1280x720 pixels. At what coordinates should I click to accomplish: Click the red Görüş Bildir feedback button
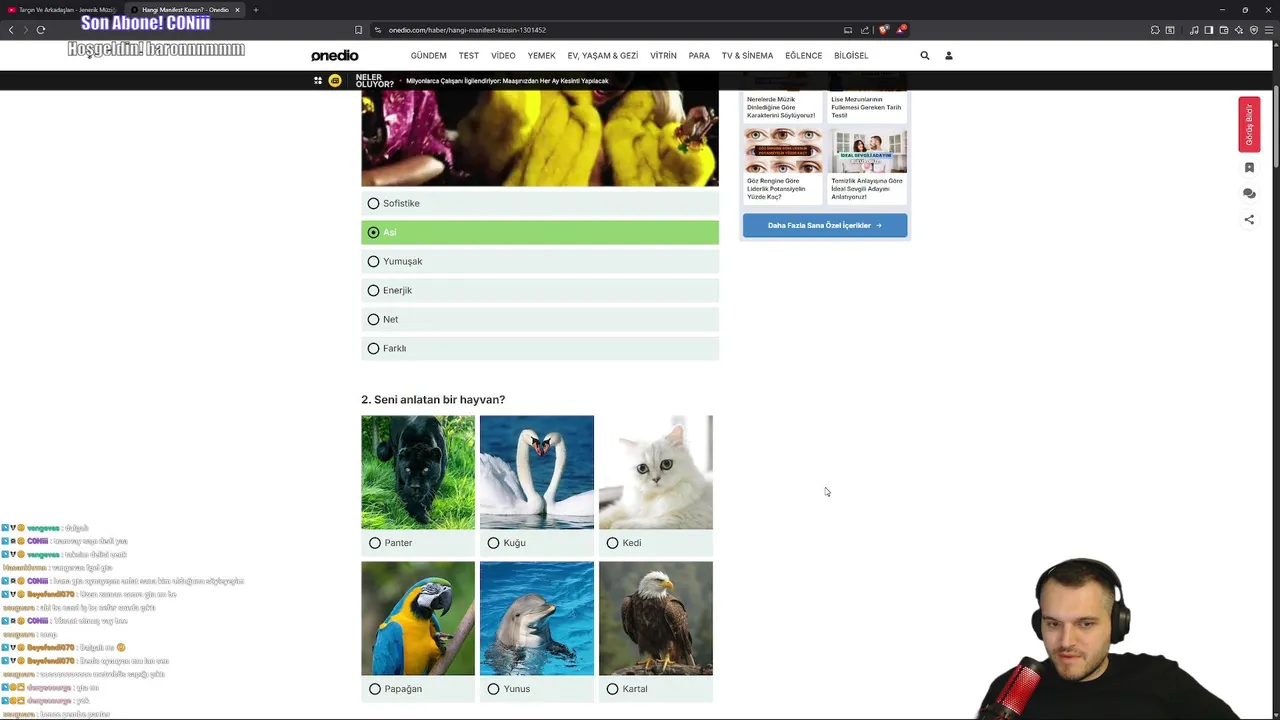click(1249, 125)
